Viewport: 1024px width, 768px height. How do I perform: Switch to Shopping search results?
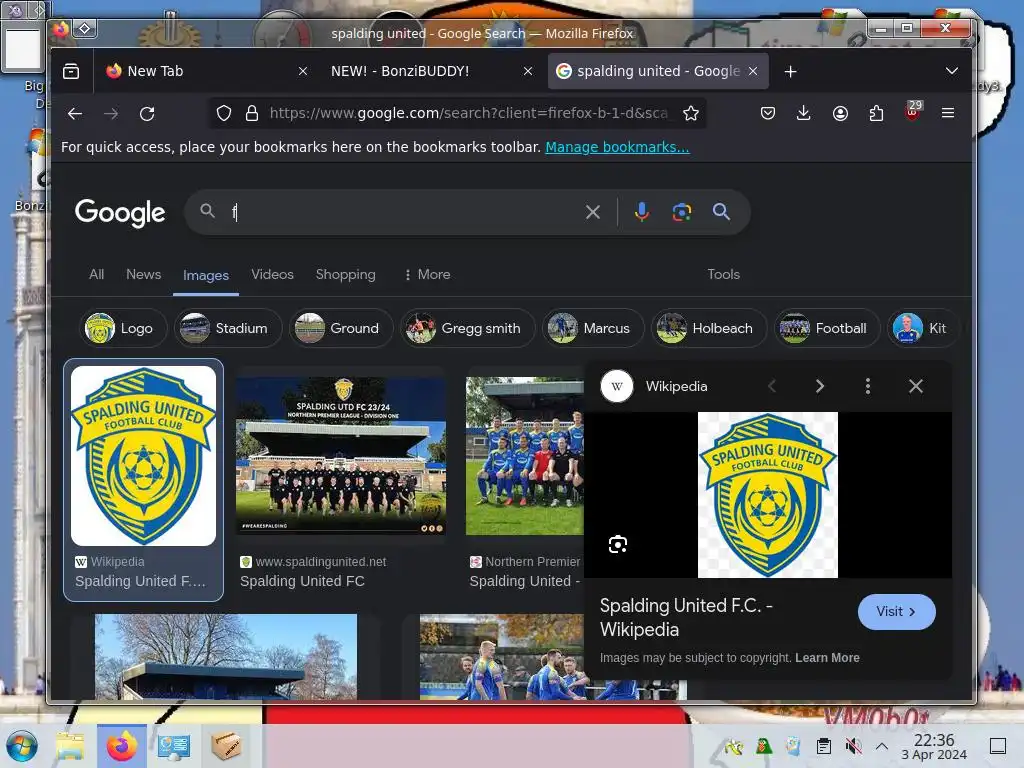click(345, 274)
